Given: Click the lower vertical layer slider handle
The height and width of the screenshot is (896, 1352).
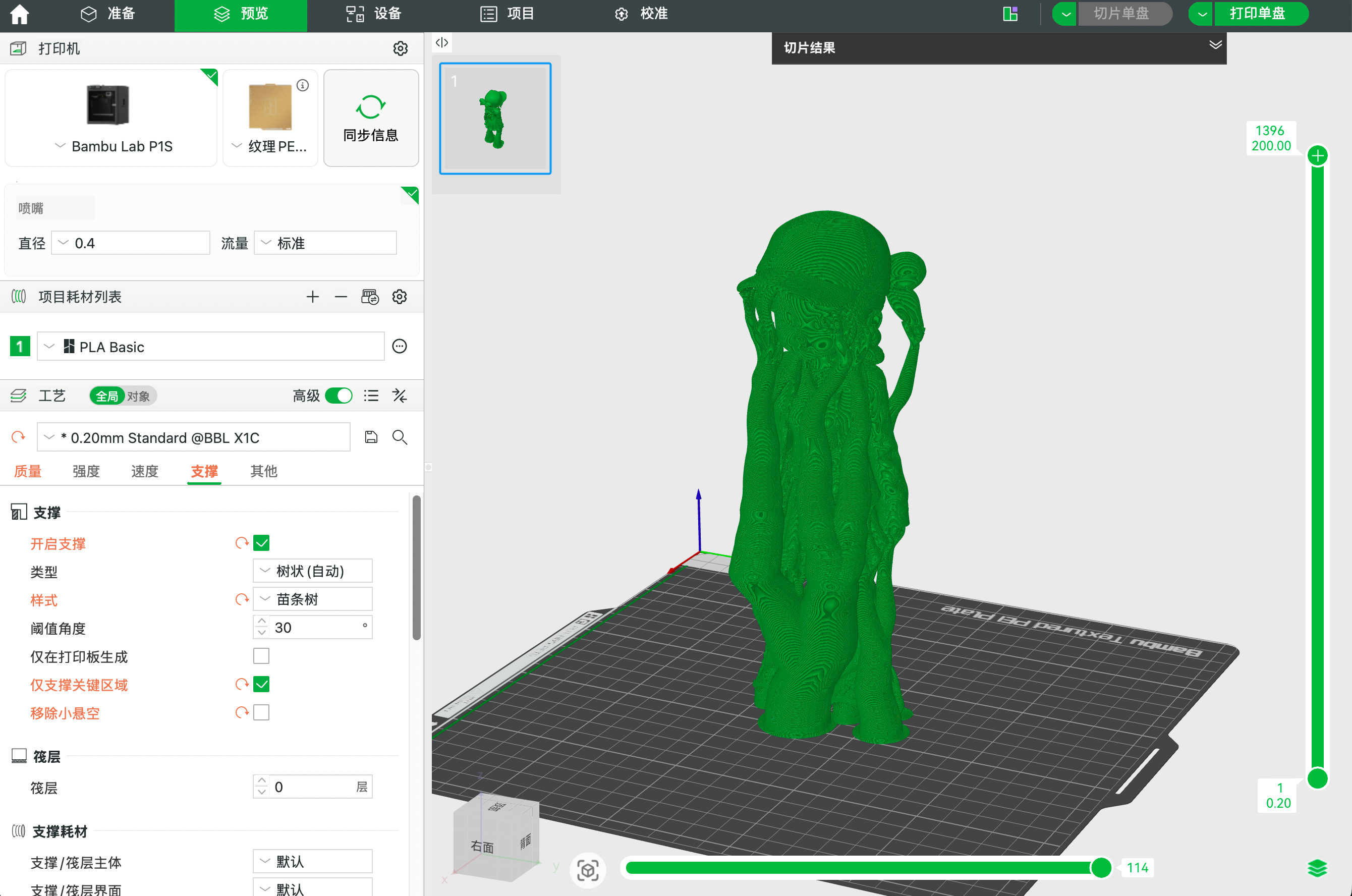Looking at the screenshot, I should coord(1318,778).
